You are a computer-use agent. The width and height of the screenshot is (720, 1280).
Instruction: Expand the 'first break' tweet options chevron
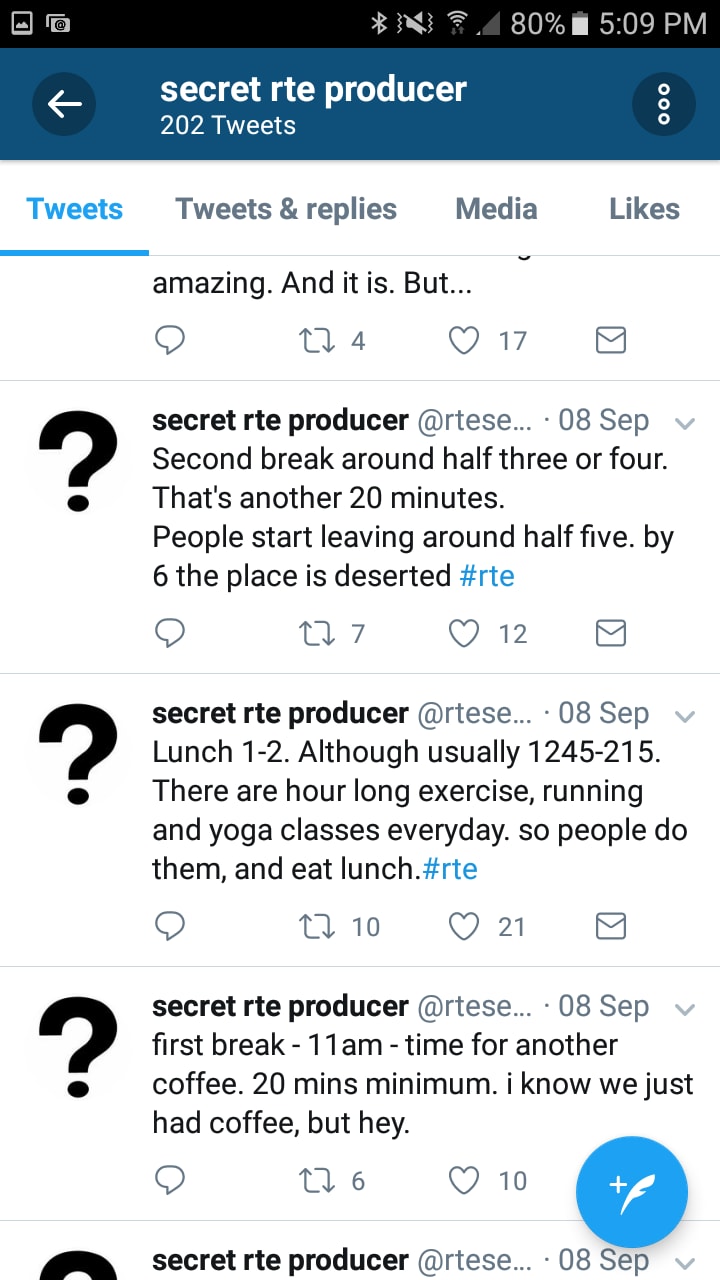tap(685, 1009)
